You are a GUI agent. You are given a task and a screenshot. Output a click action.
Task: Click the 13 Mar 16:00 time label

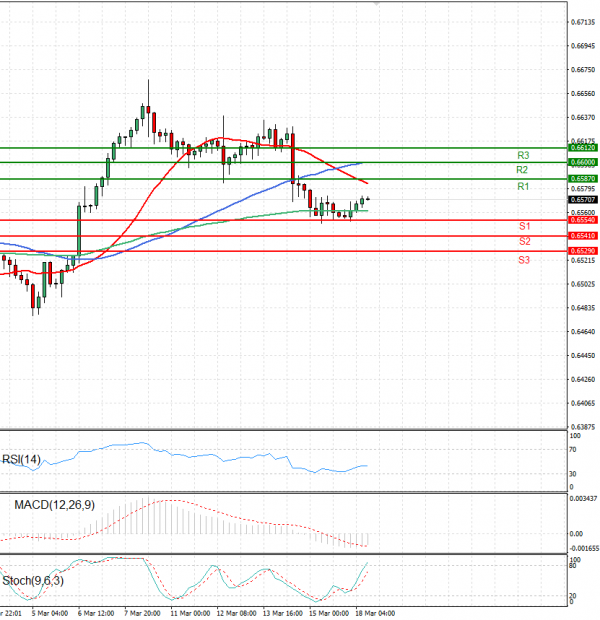pyautogui.click(x=283, y=614)
